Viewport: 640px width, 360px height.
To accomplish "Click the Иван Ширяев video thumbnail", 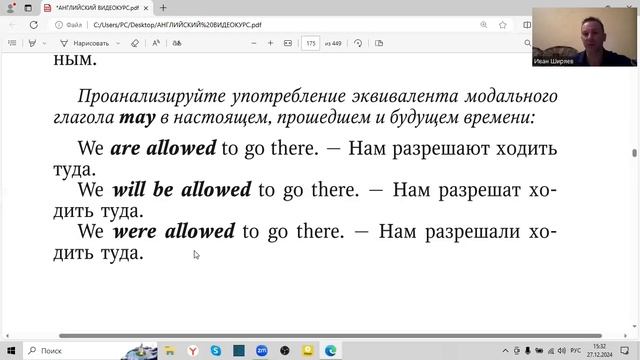I will pos(584,37).
